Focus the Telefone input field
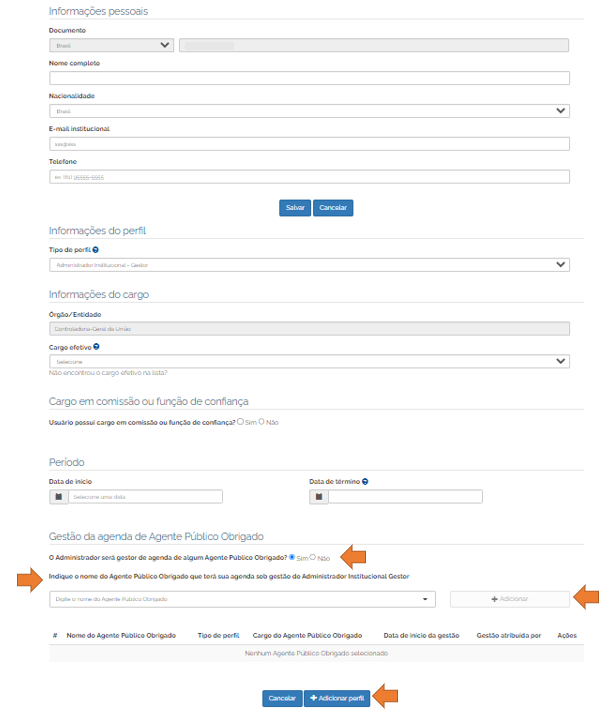This screenshot has height=714, width=605. (309, 177)
